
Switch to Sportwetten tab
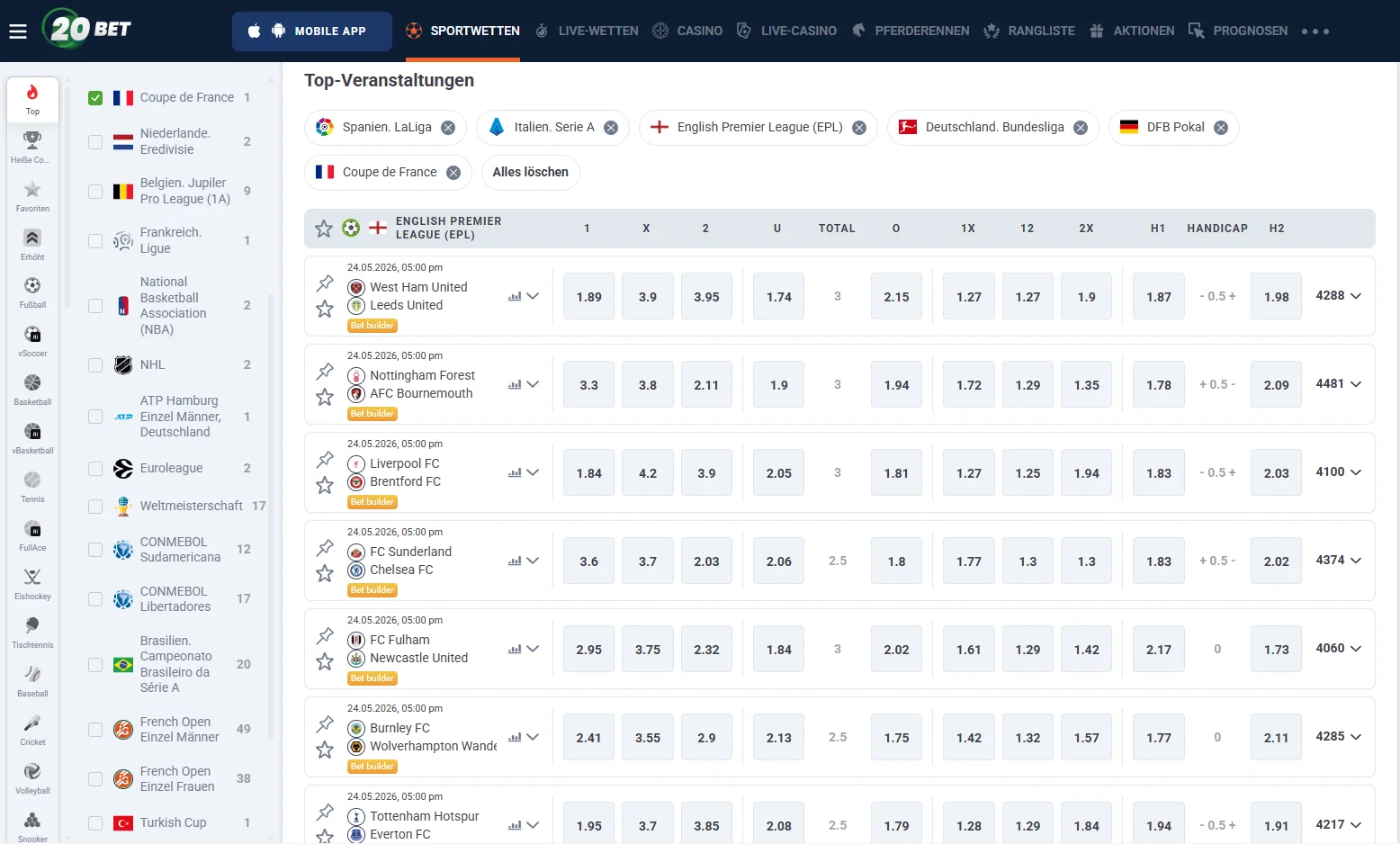tap(462, 31)
